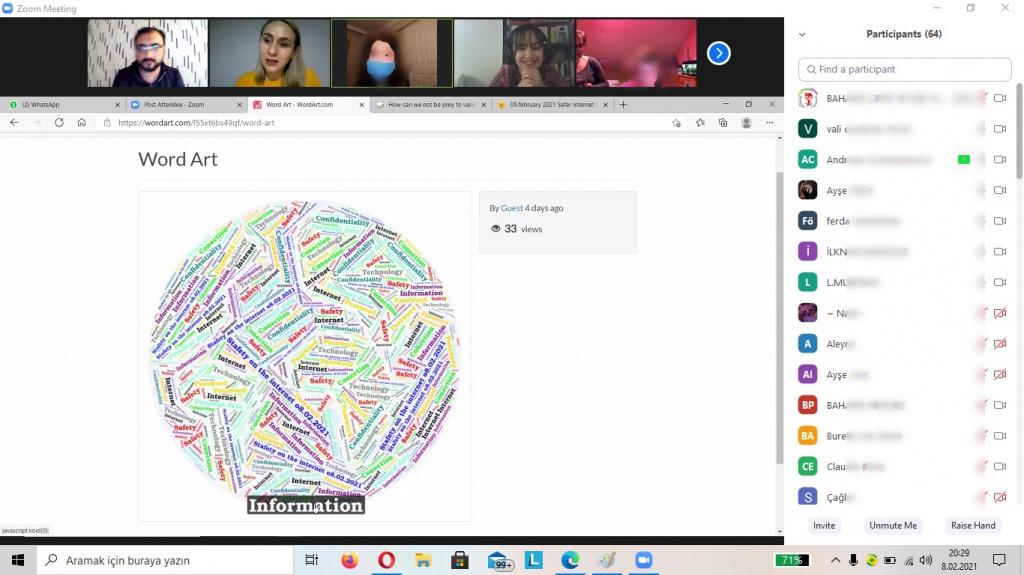The width and height of the screenshot is (1024, 575).
Task: Open the browser profile avatar
Action: 746,123
